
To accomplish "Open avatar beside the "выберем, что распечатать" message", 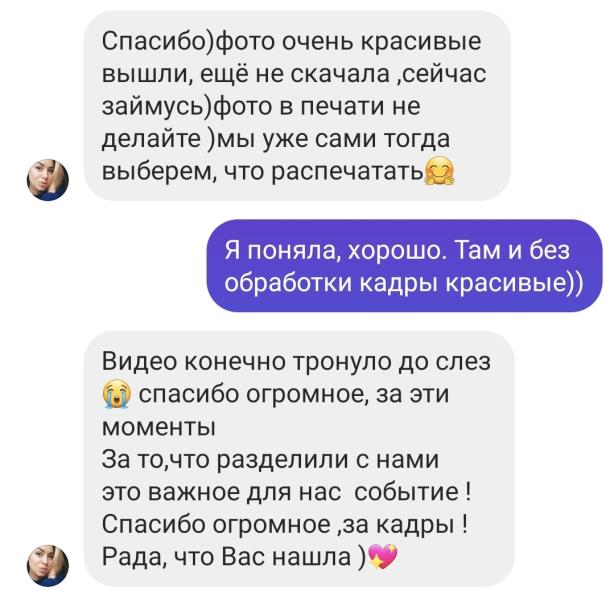I will tap(48, 180).
